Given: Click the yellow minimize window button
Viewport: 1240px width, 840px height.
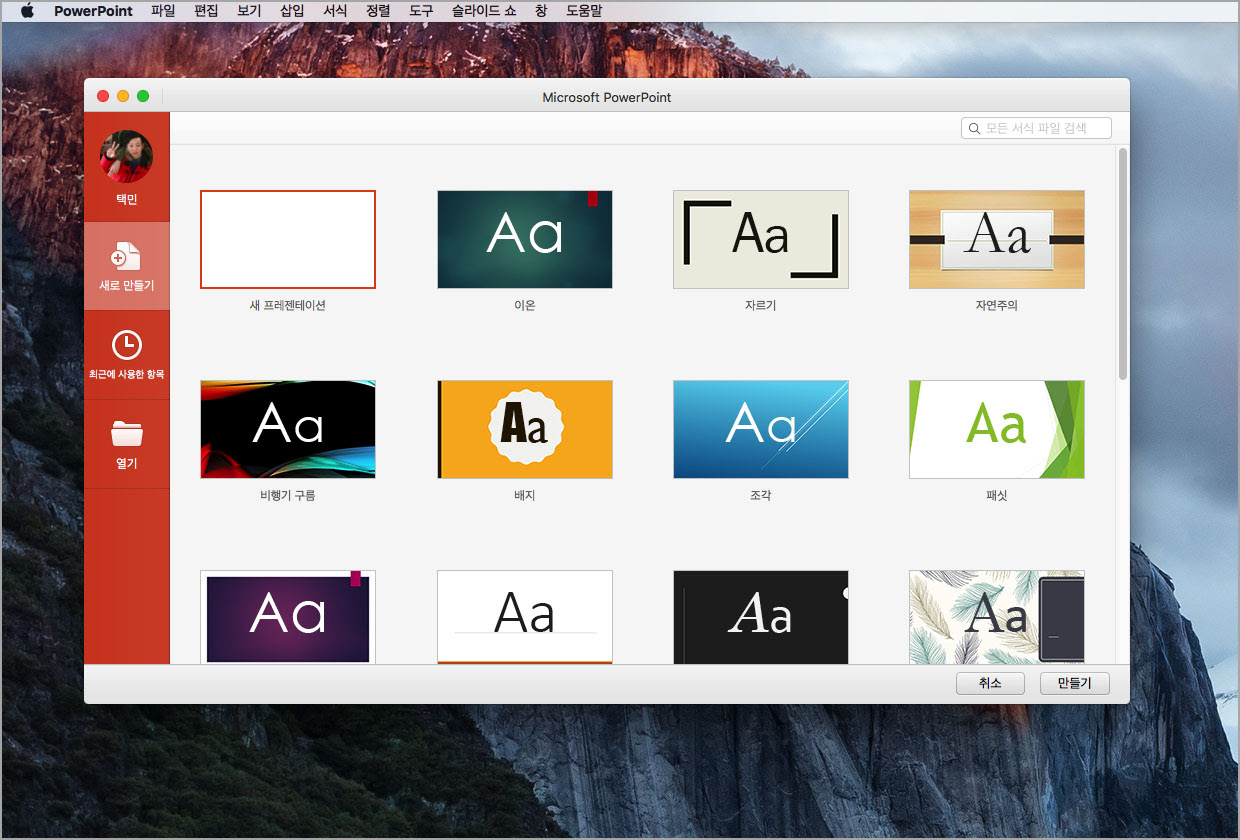Looking at the screenshot, I should (x=123, y=96).
